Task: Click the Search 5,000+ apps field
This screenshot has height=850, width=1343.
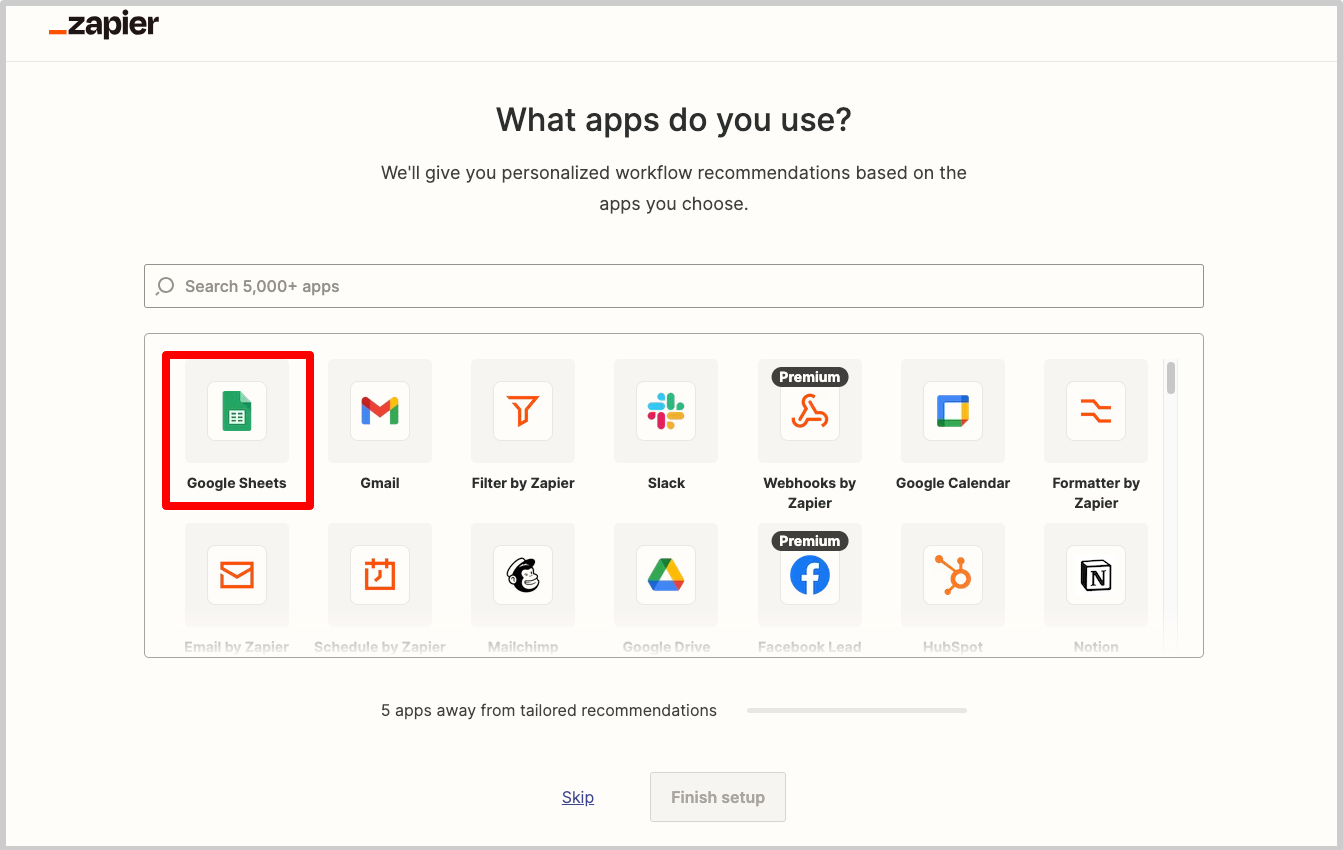Action: tap(673, 286)
